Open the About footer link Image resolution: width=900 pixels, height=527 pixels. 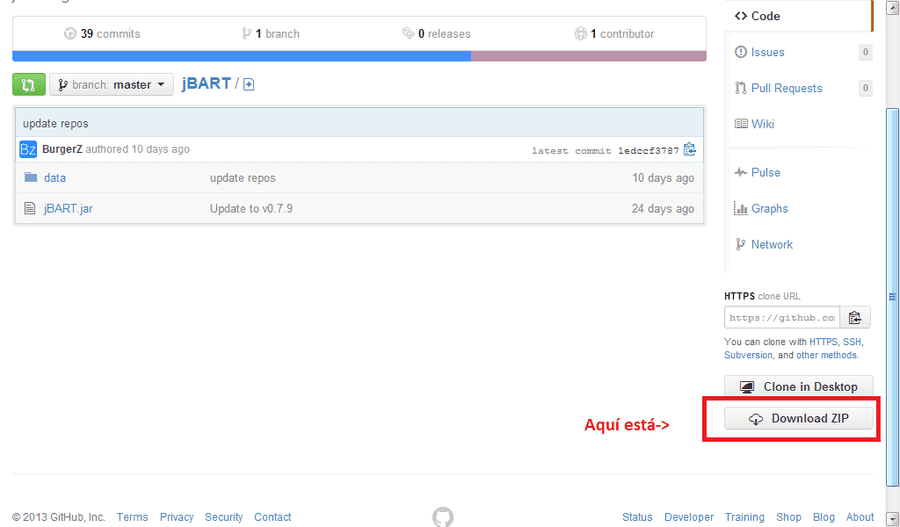pos(860,517)
